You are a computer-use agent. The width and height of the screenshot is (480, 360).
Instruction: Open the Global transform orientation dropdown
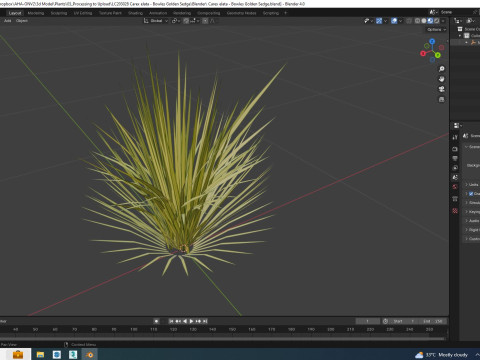(156, 21)
